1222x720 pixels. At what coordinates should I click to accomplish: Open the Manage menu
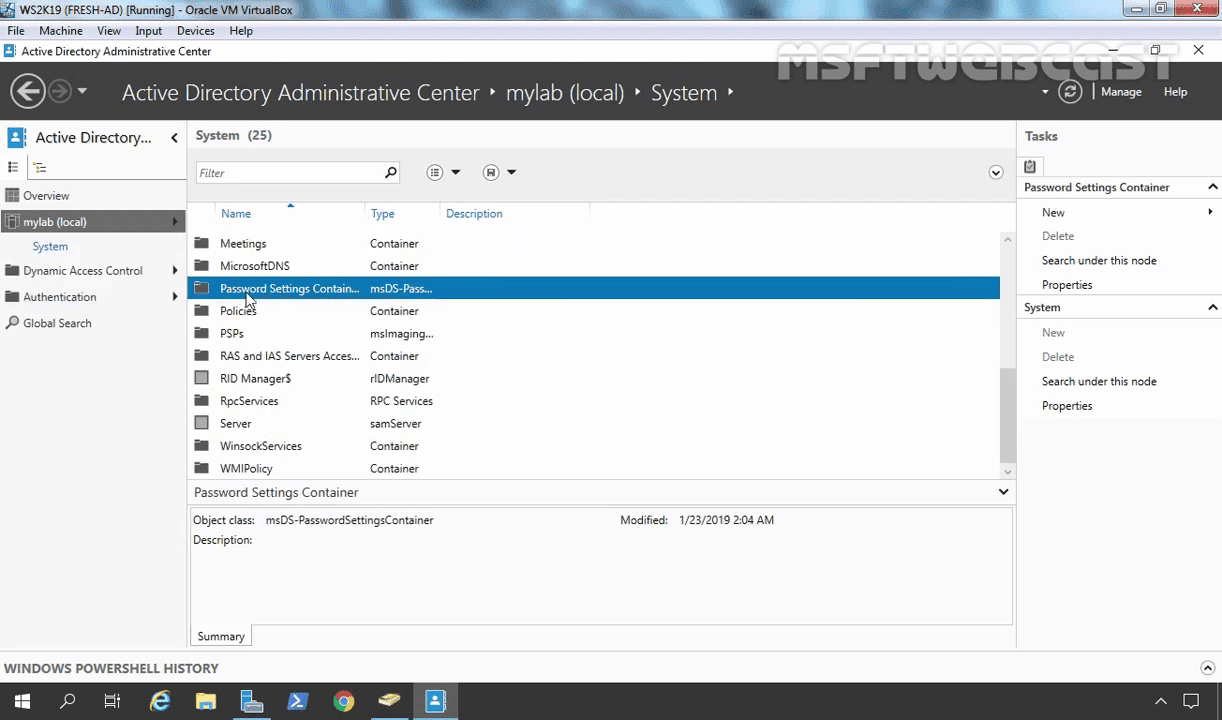1121,92
